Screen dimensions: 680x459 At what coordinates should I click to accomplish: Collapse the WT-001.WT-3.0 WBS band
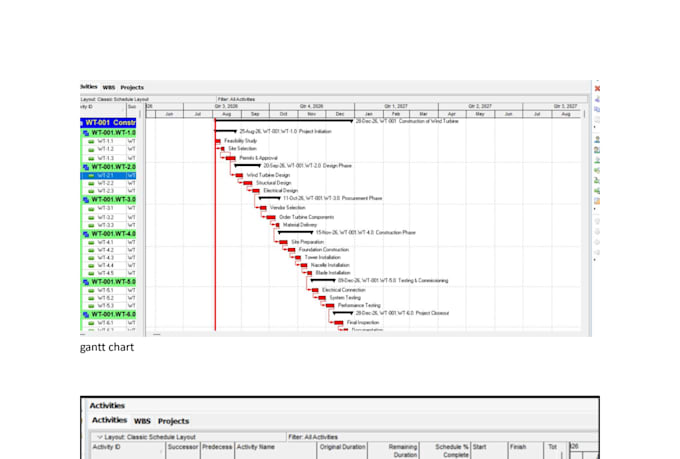[109, 200]
